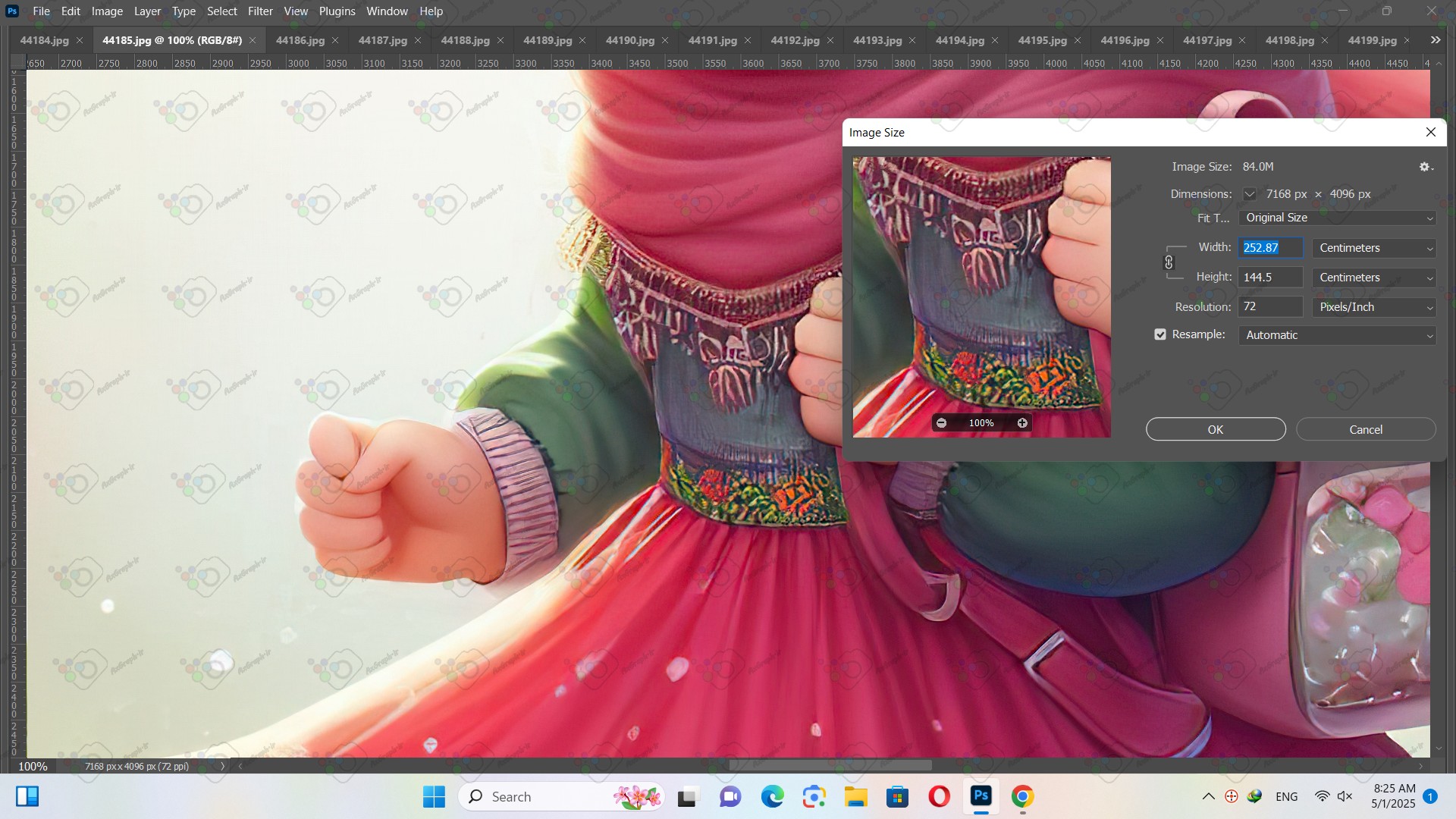The height and width of the screenshot is (819, 1456).
Task: Open Task View on the taskbar
Action: coord(687,797)
